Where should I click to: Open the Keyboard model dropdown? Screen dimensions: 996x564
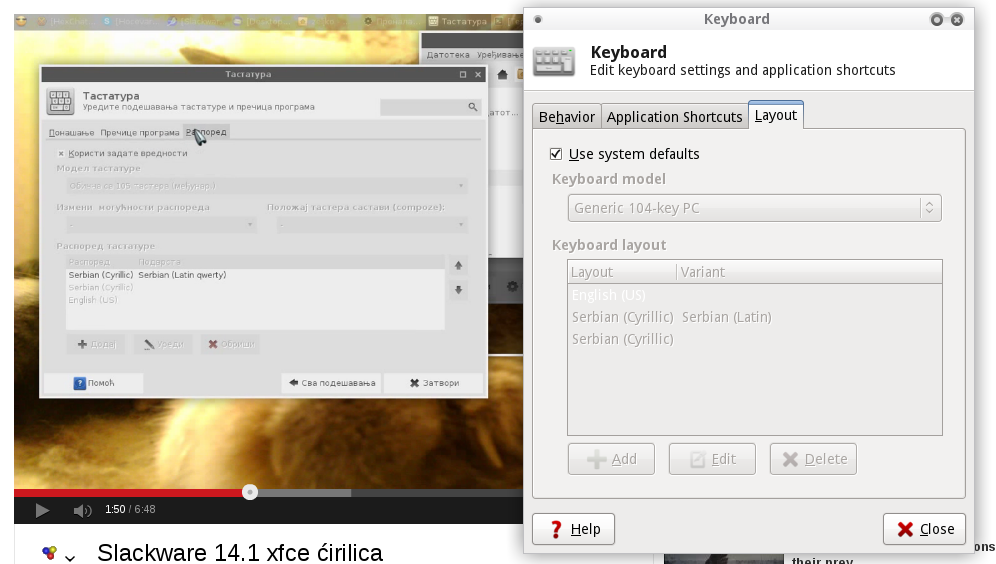coord(755,208)
